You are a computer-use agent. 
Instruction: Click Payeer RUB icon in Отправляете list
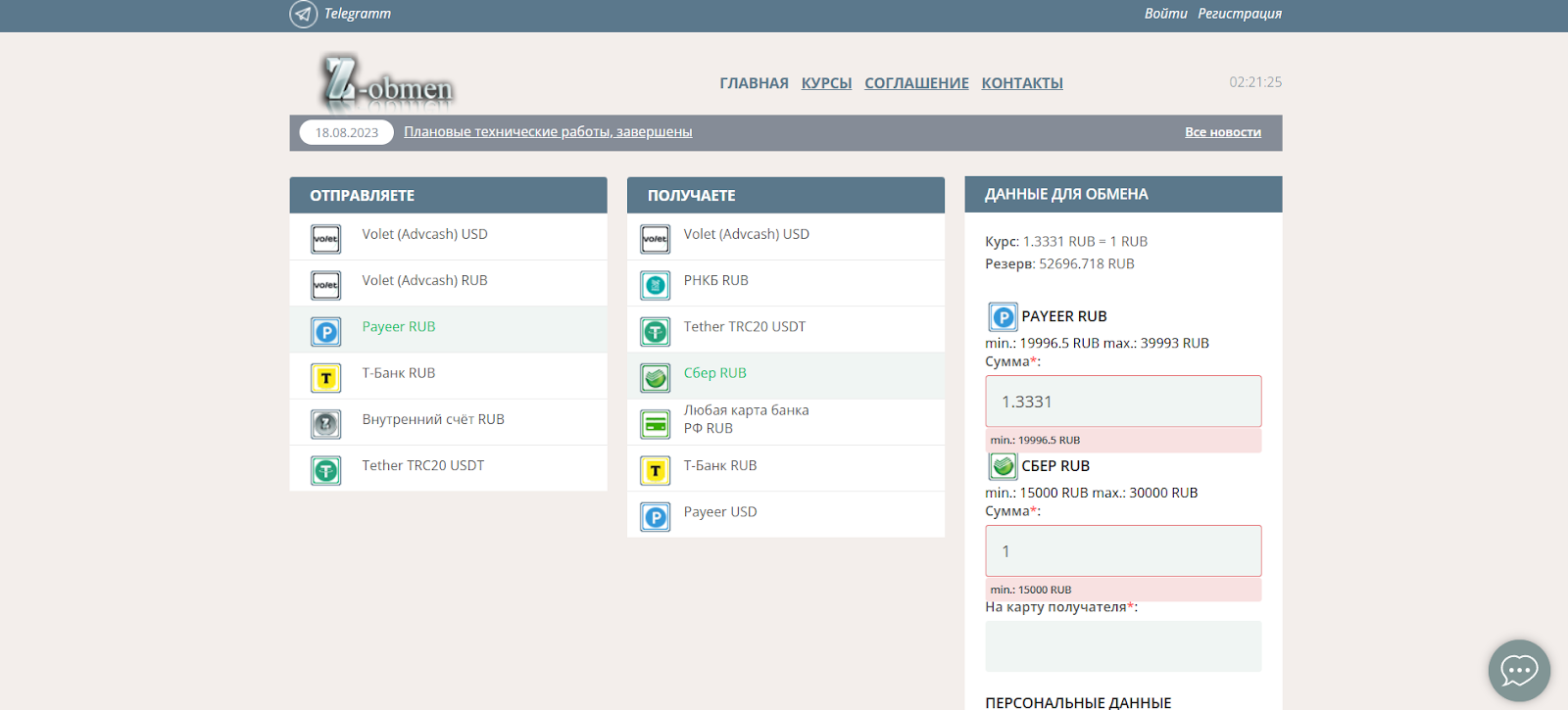click(326, 332)
